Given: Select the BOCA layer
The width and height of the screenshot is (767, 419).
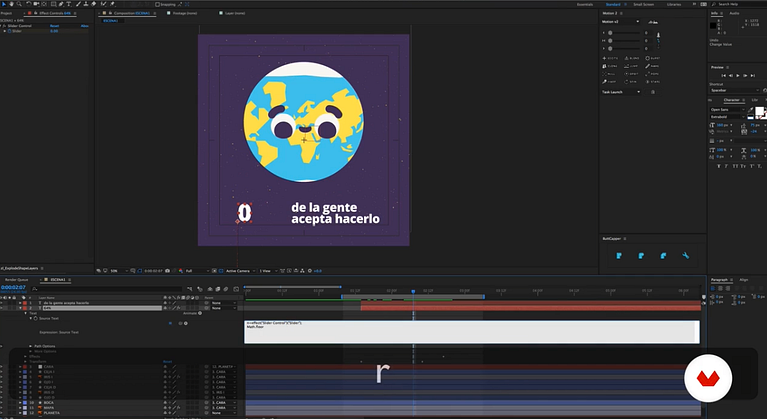Looking at the screenshot, I should (48, 403).
